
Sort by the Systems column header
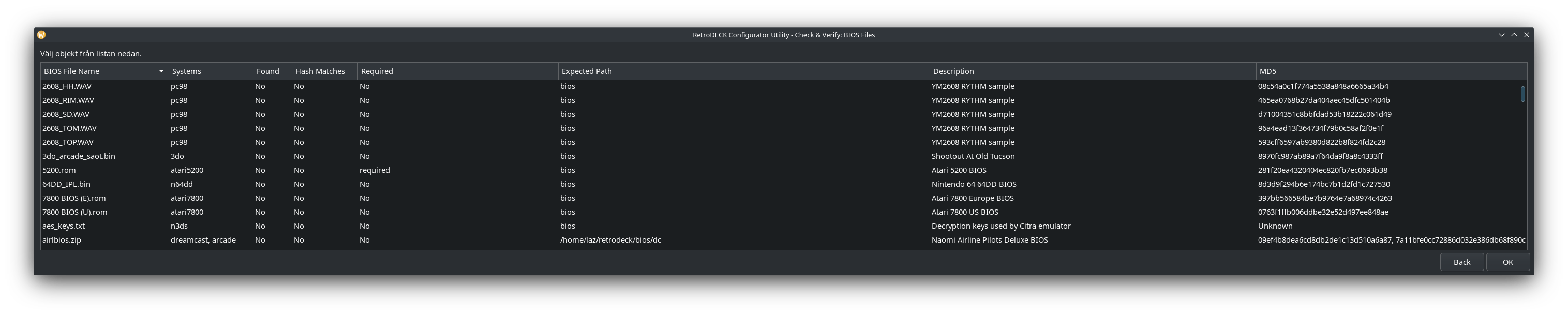click(210, 71)
